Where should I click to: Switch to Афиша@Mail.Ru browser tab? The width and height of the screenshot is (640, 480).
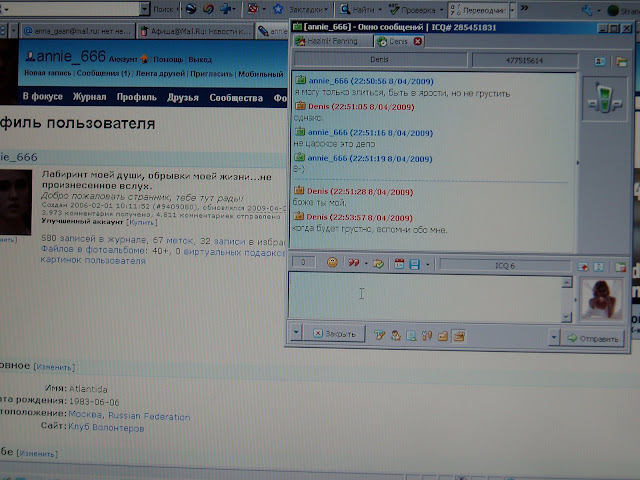[195, 31]
